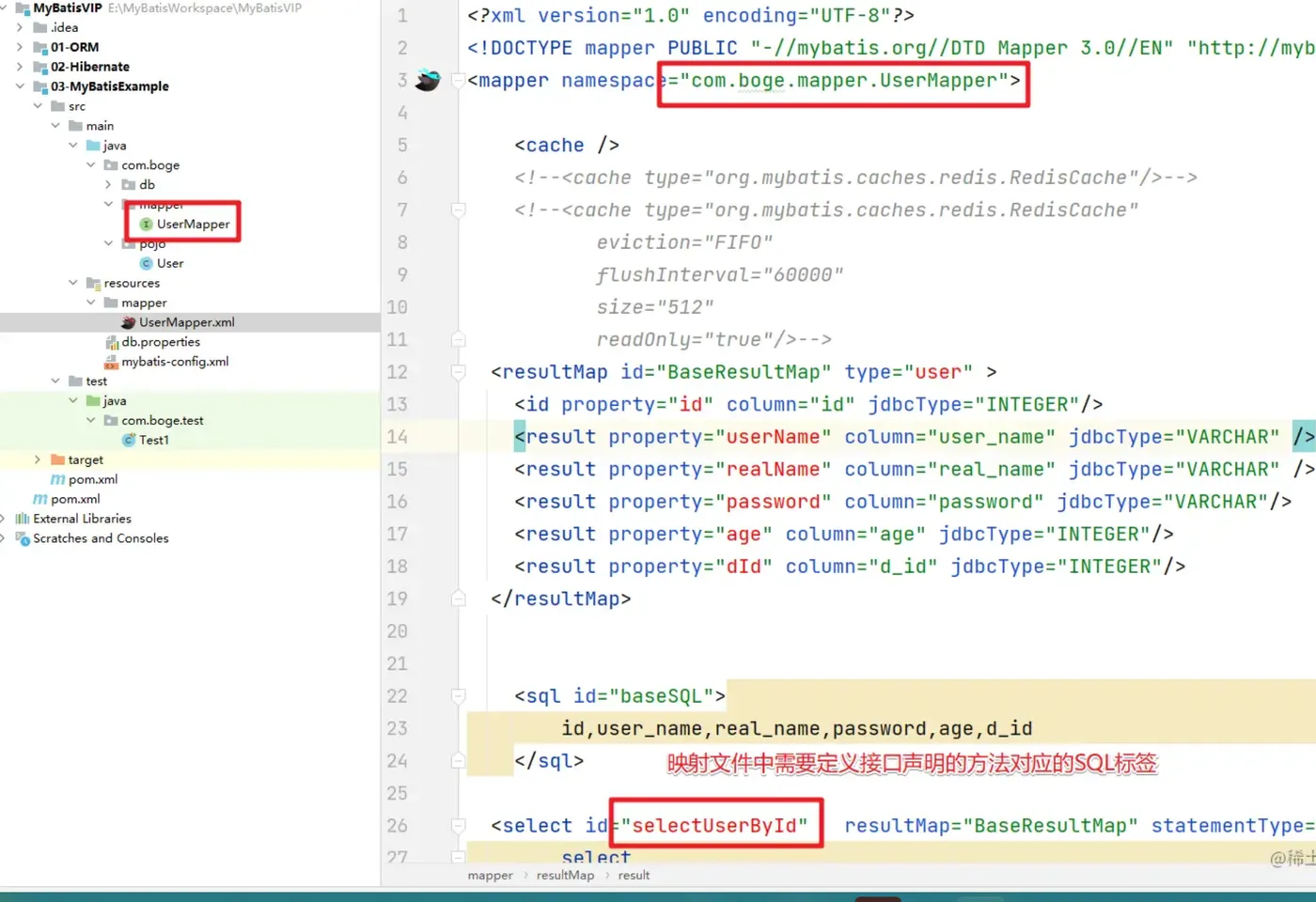
Task: Click the UserMapper.xml MyBatis file icon
Action: [129, 322]
